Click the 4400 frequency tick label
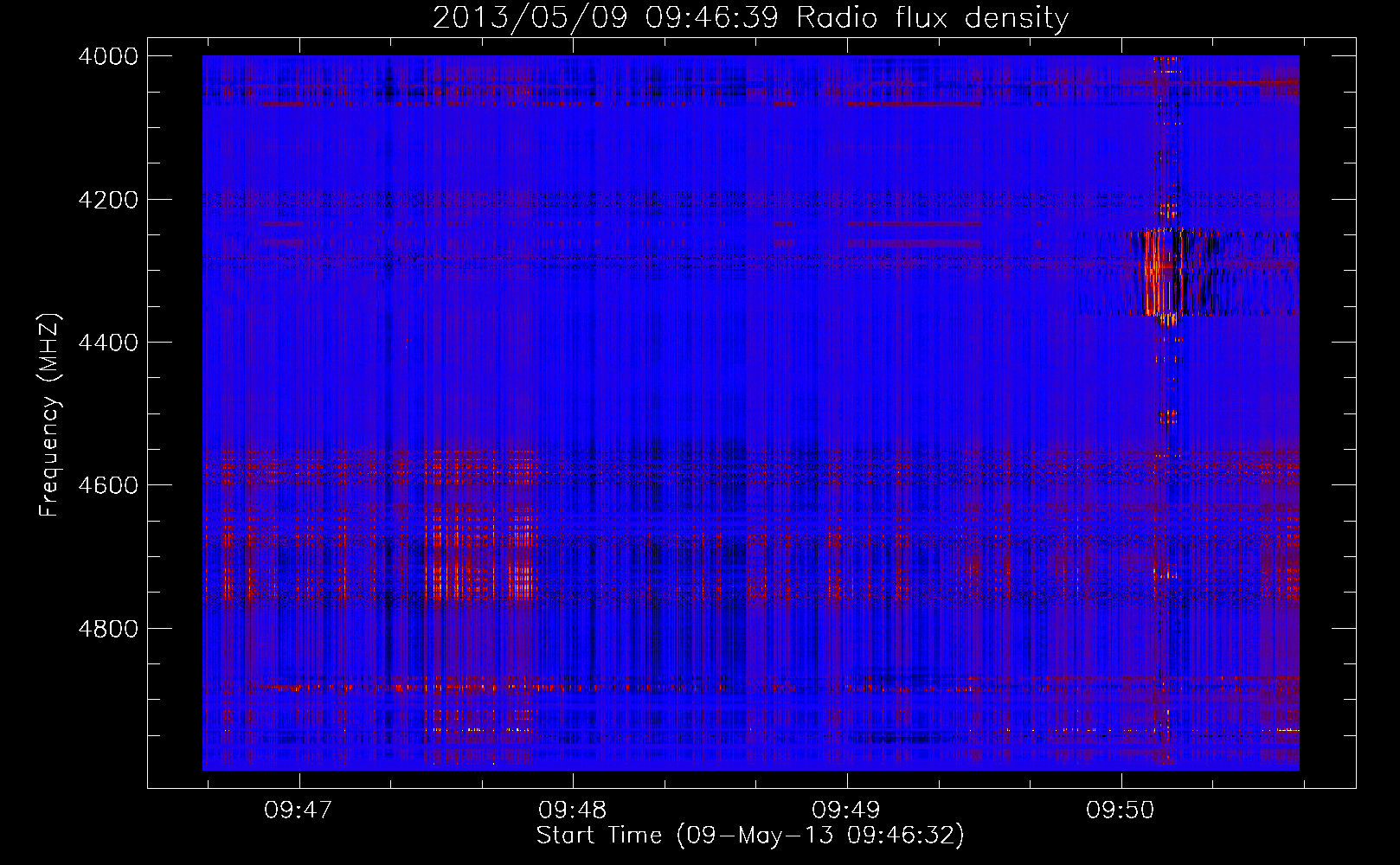 coord(108,343)
